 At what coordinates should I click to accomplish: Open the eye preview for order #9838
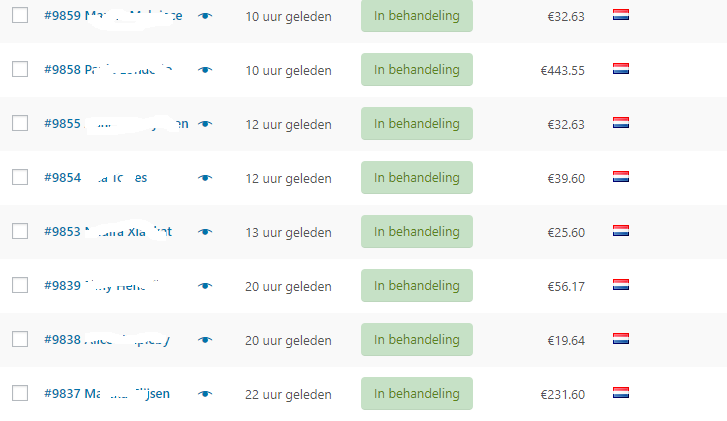[x=205, y=340]
